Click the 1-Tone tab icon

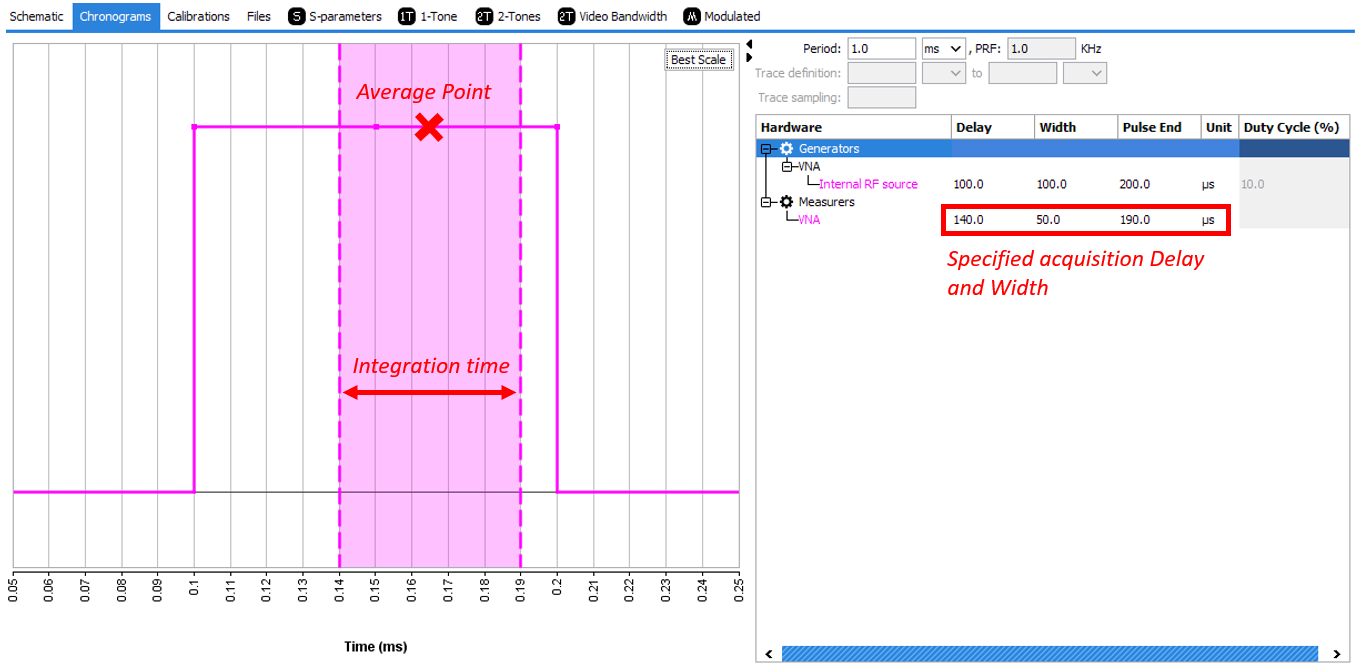click(406, 16)
